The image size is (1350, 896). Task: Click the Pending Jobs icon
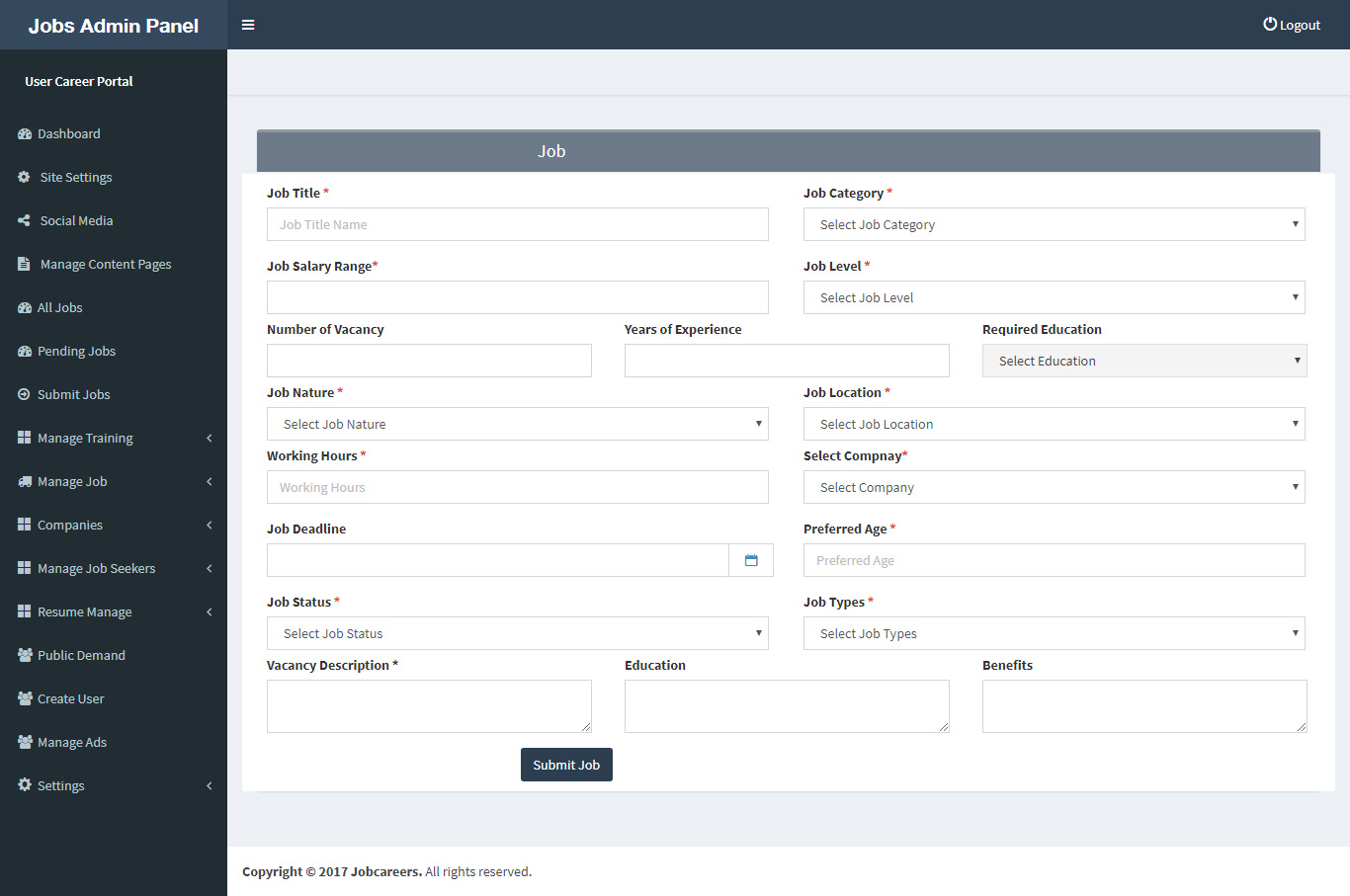[23, 351]
